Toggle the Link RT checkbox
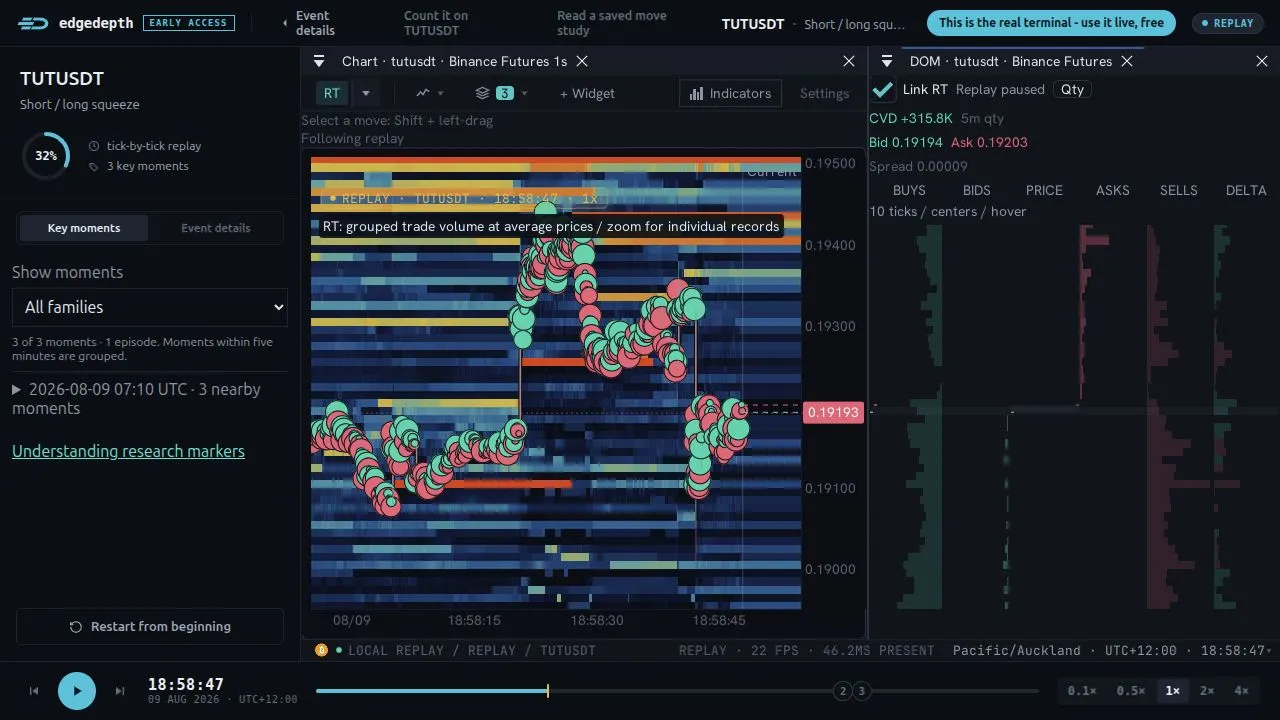The image size is (1280, 720). [883, 90]
